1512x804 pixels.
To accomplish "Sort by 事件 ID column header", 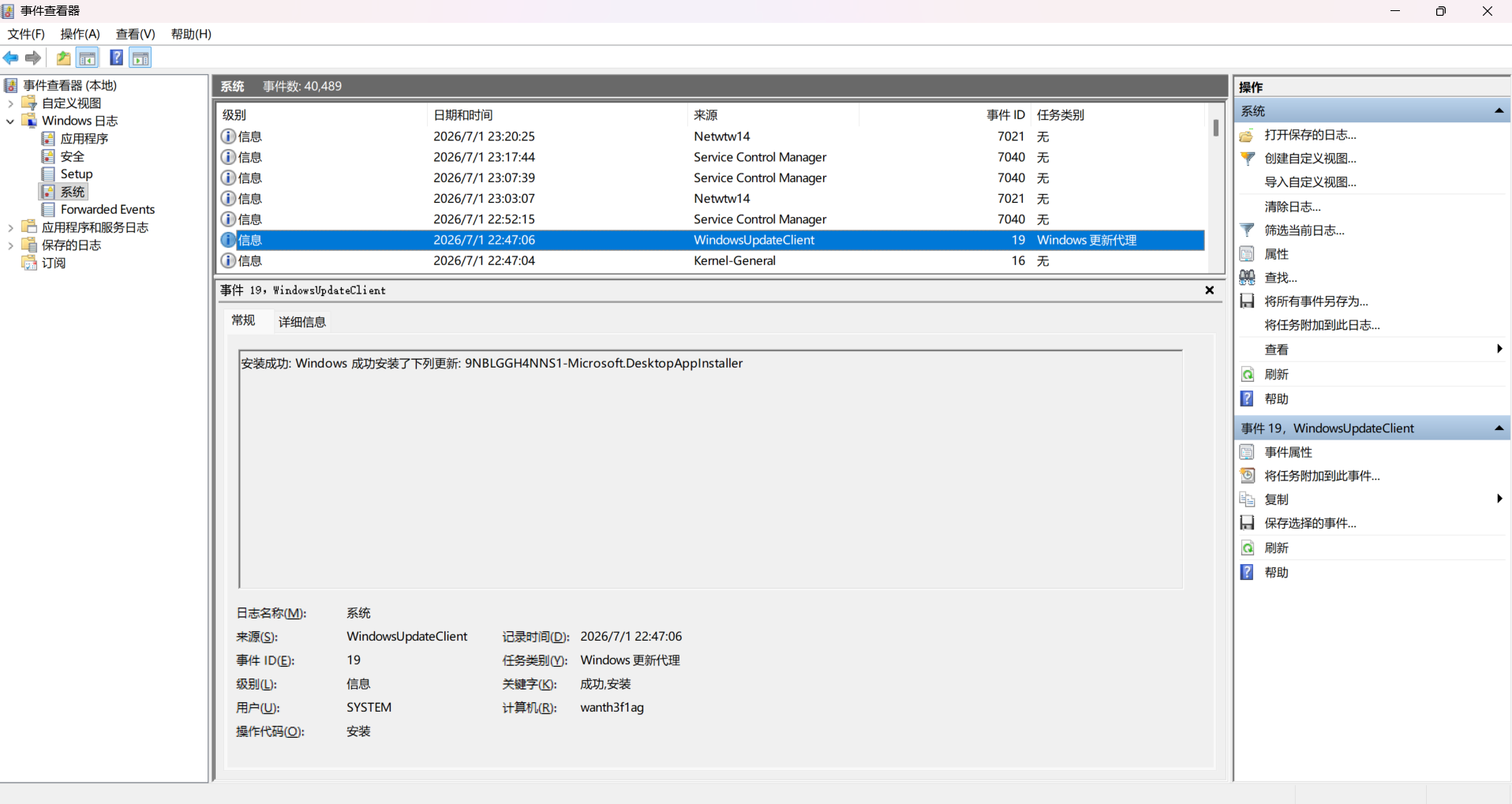I will point(945,115).
